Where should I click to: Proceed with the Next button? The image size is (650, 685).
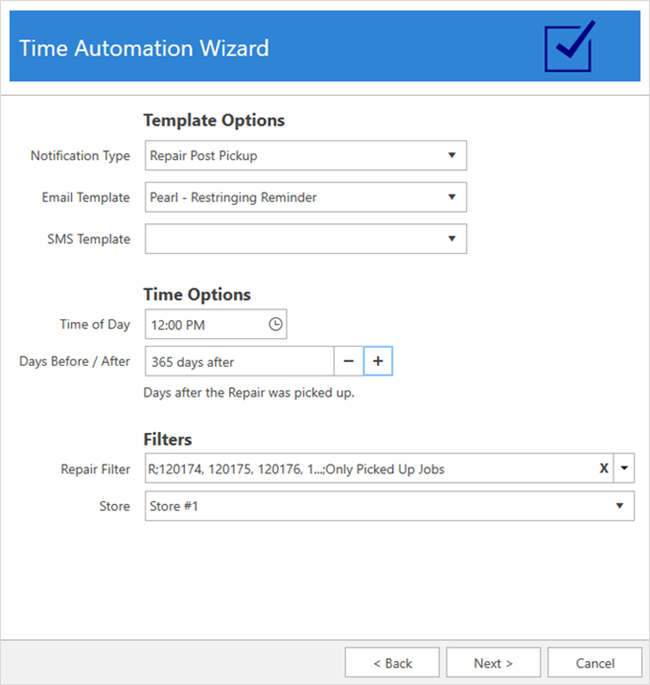pyautogui.click(x=493, y=663)
